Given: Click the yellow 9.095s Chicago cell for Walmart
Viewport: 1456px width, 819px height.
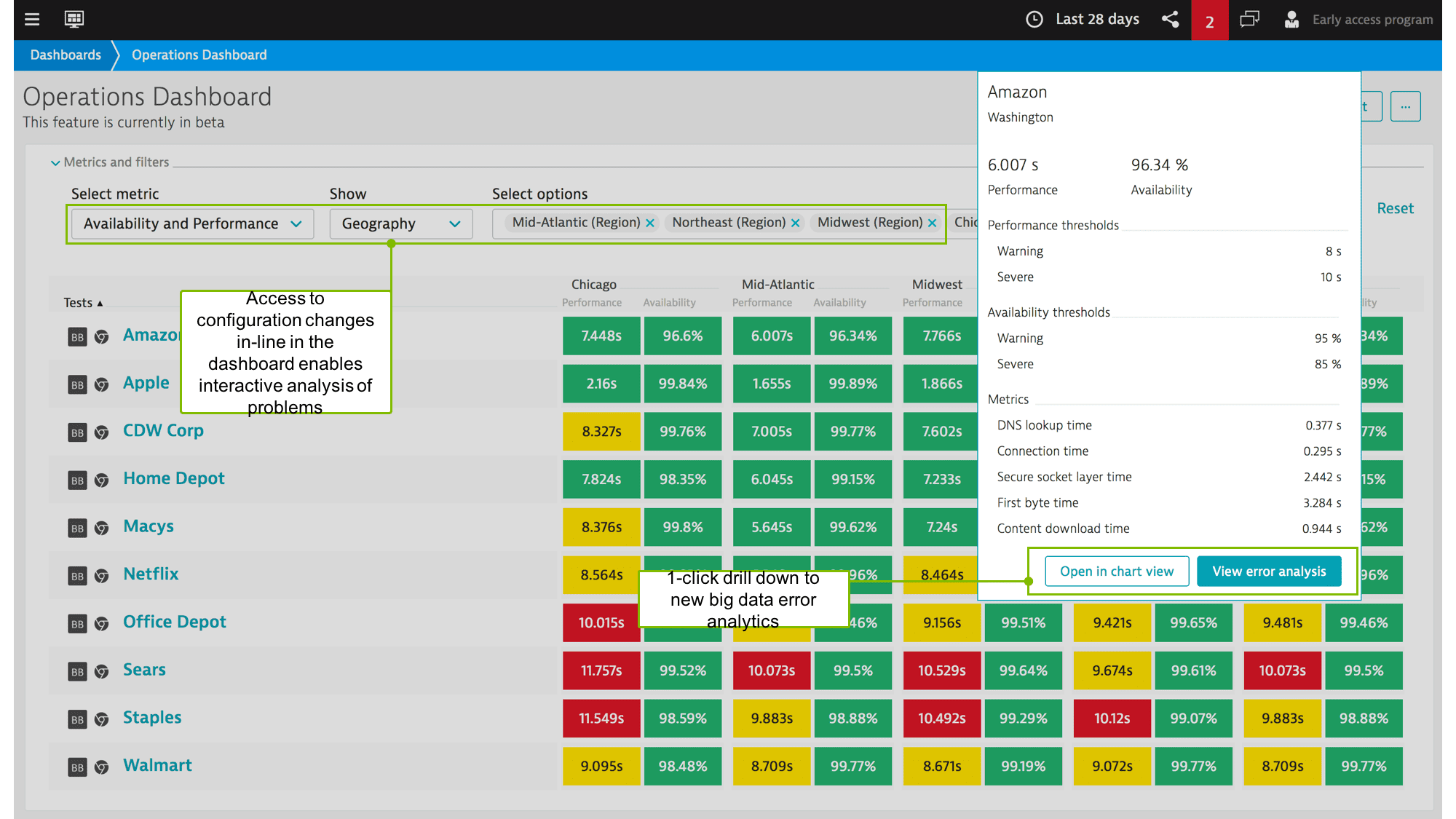Looking at the screenshot, I should point(601,766).
